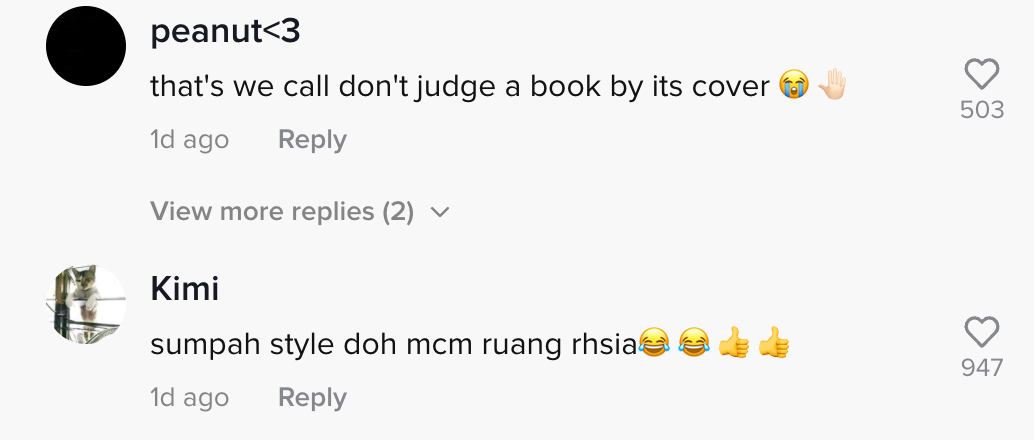
Task: Open Kimi's cat profile picture
Action: tap(86, 304)
